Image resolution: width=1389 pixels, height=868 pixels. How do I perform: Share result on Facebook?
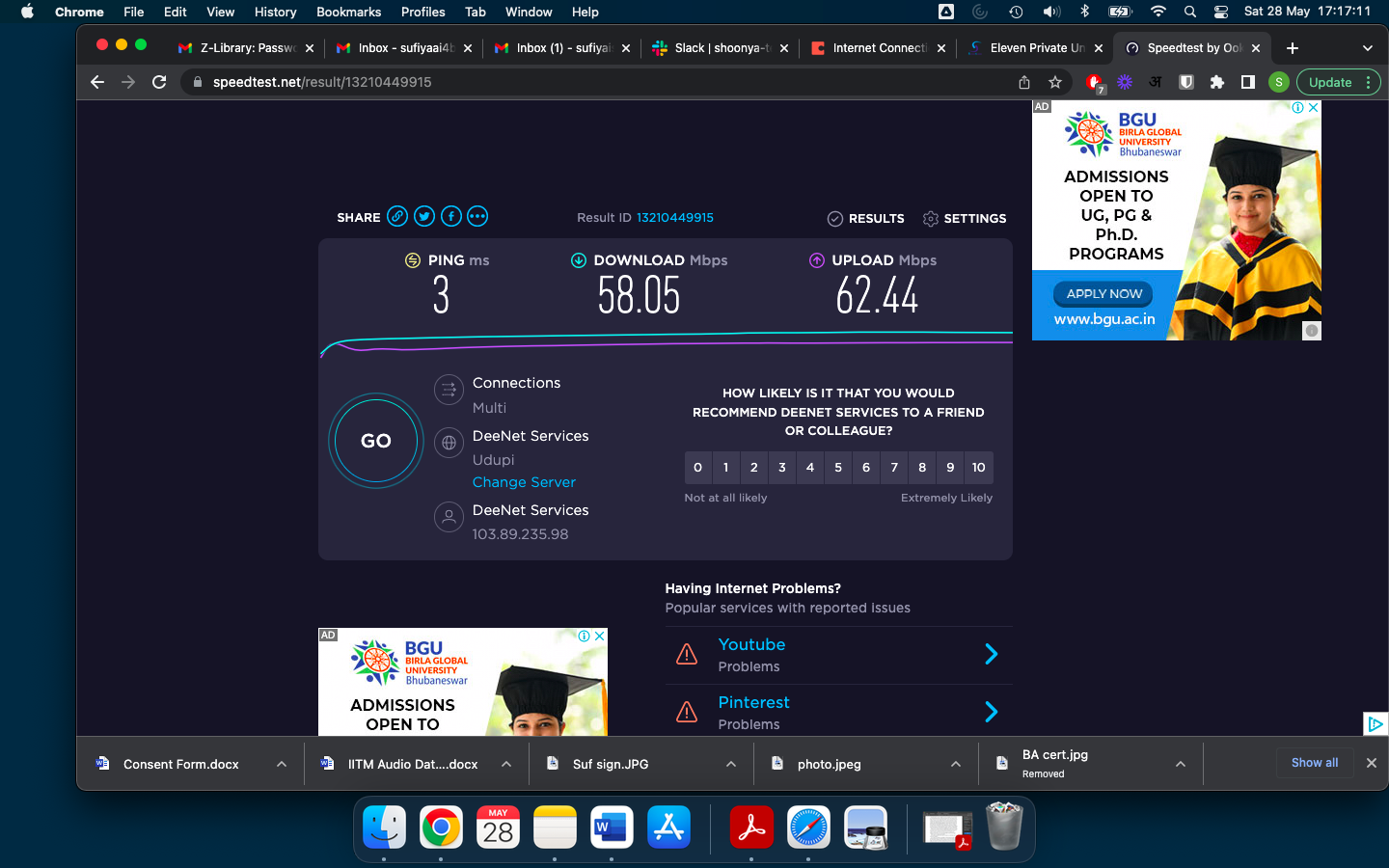click(x=450, y=216)
